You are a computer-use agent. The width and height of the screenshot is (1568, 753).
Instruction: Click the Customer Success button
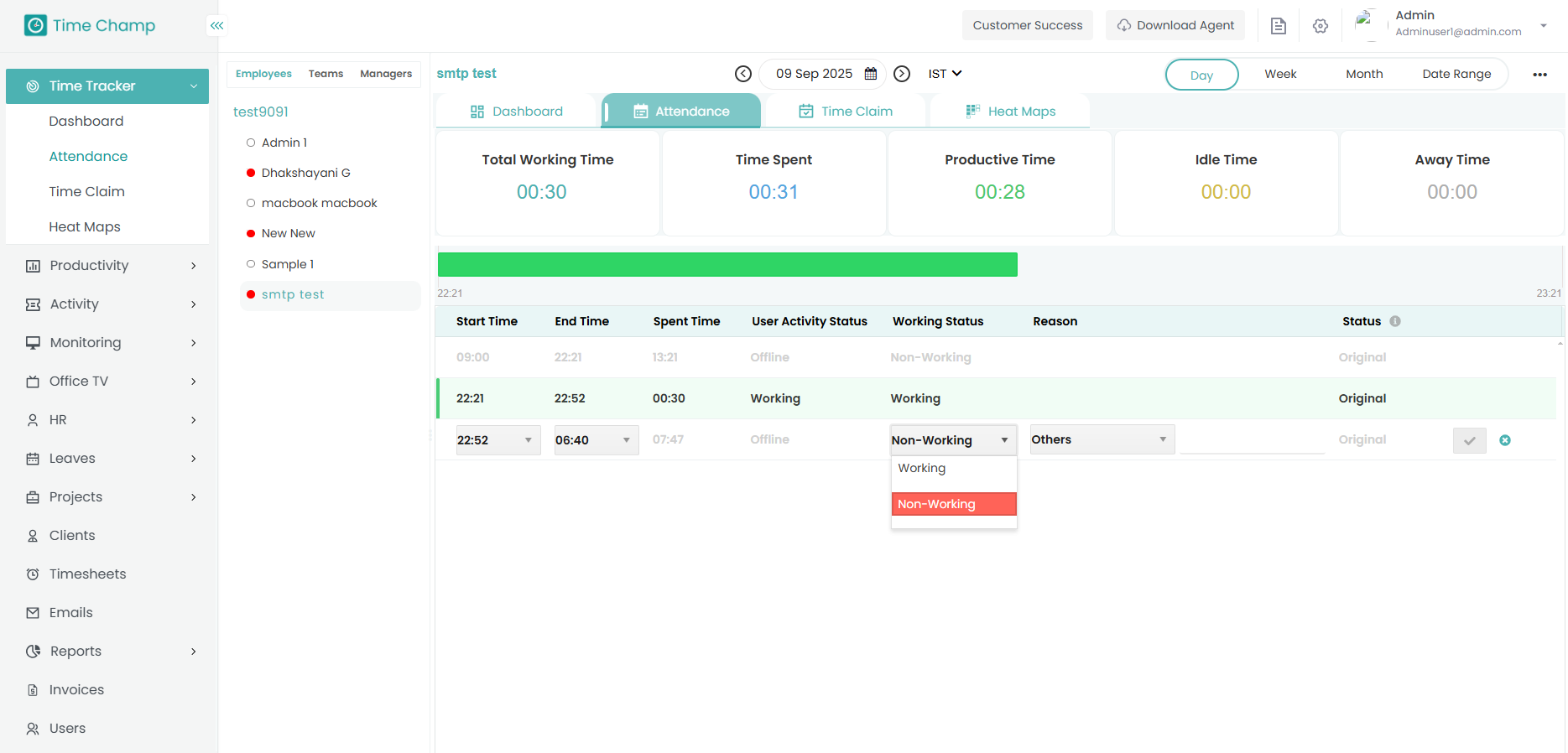point(1028,25)
